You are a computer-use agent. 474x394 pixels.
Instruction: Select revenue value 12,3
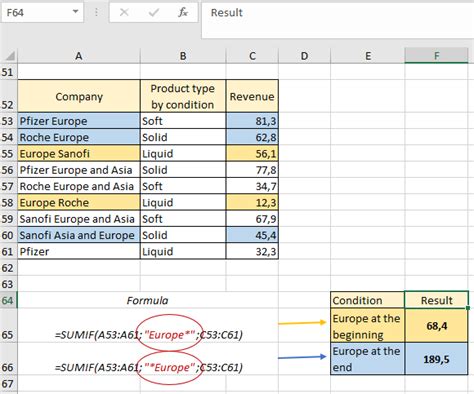[x=252, y=203]
